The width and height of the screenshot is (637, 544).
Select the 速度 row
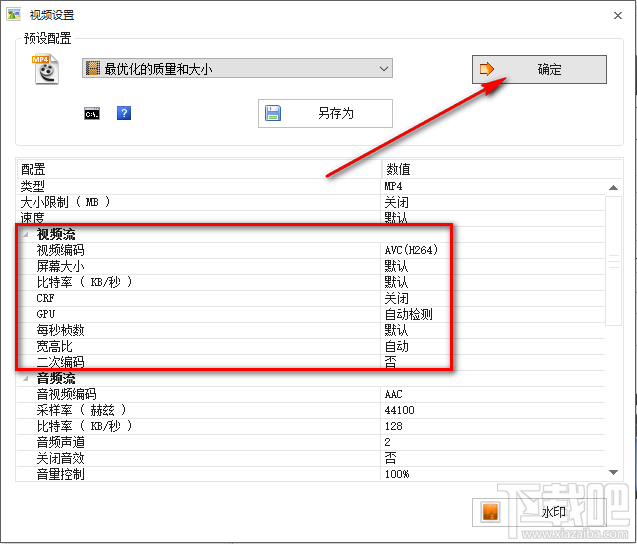point(311,218)
